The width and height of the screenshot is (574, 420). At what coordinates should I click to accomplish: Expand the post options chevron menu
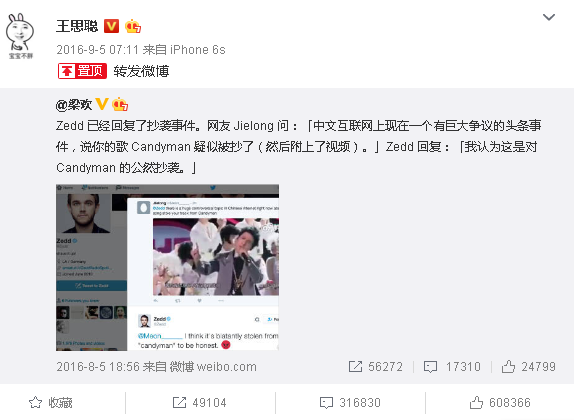point(549,17)
